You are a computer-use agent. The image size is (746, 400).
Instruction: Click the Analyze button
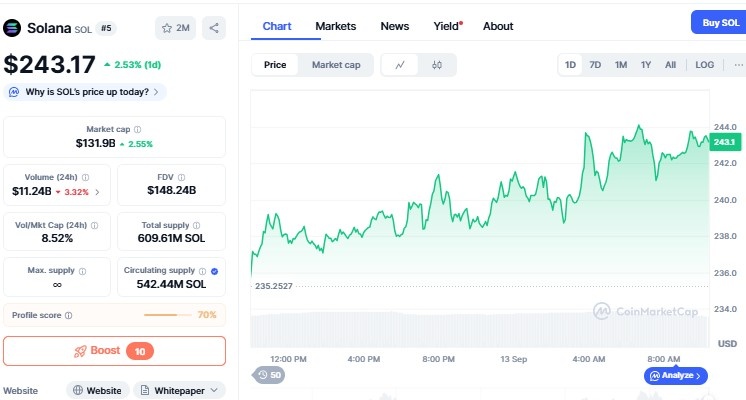pos(676,376)
